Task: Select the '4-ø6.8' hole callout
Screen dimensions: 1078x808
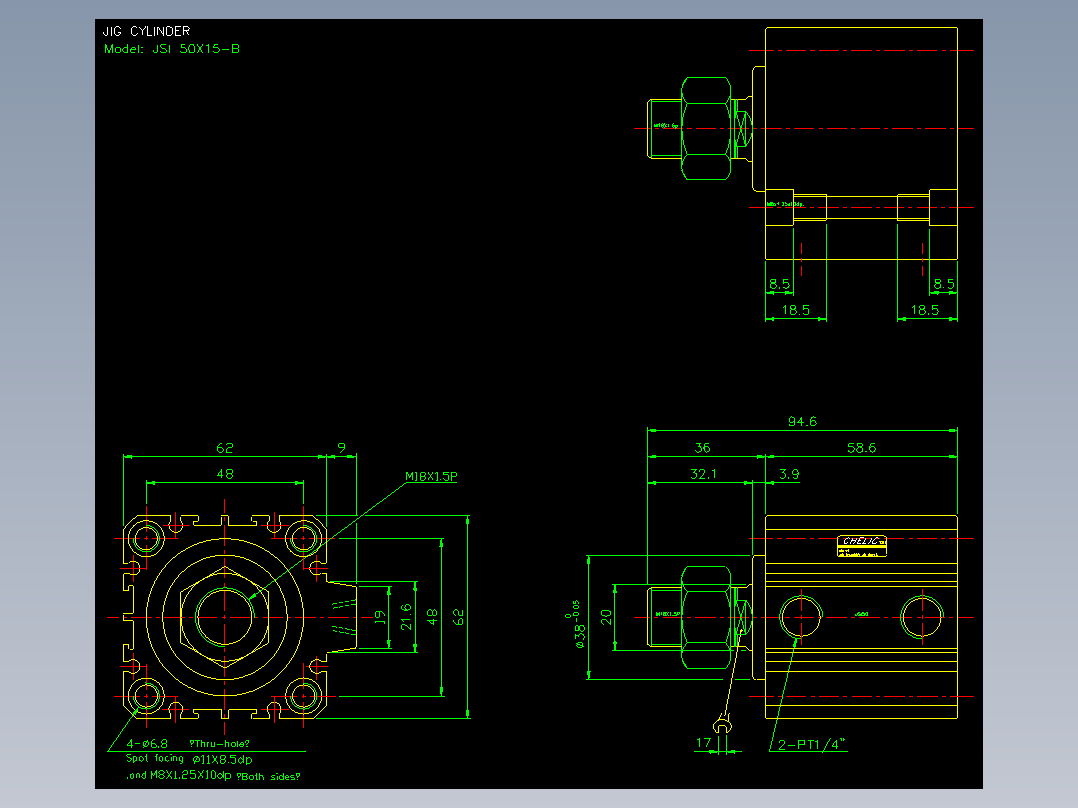Action: tap(147, 743)
